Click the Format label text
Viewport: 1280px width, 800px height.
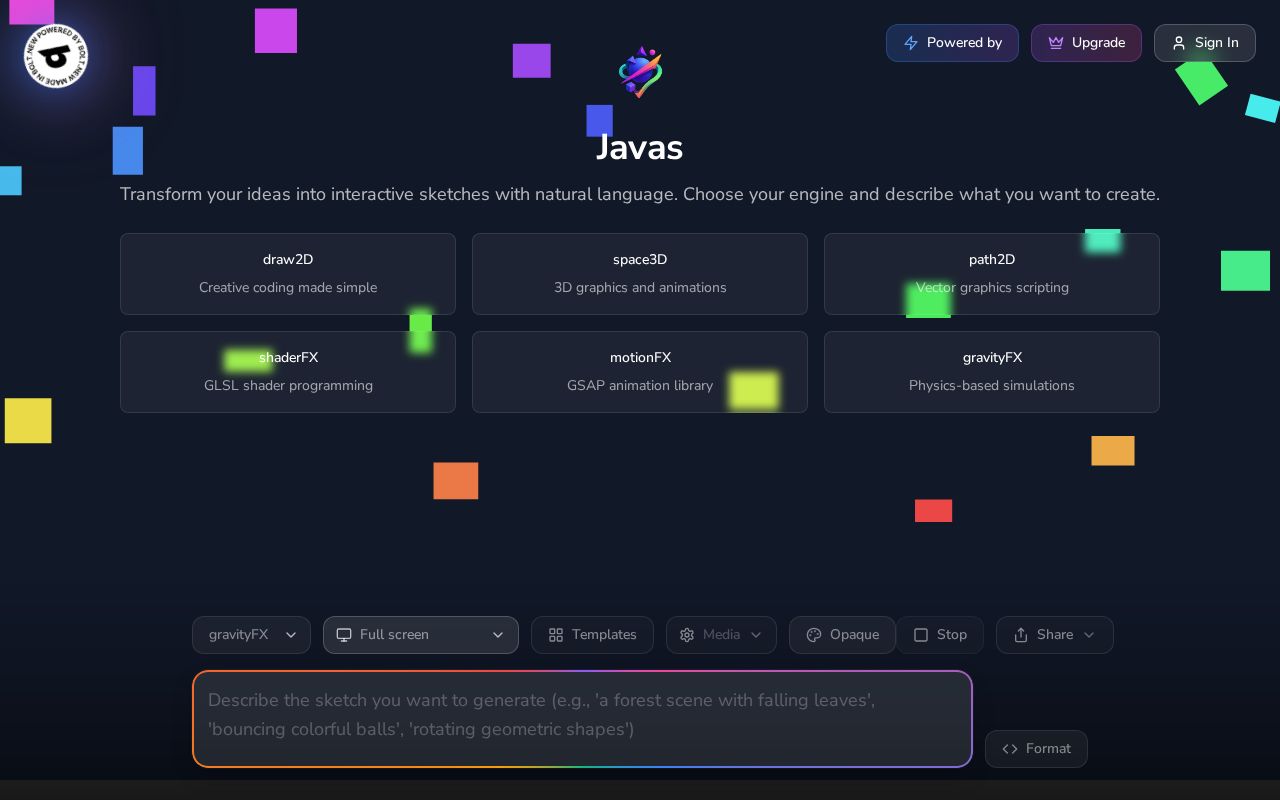(1048, 749)
